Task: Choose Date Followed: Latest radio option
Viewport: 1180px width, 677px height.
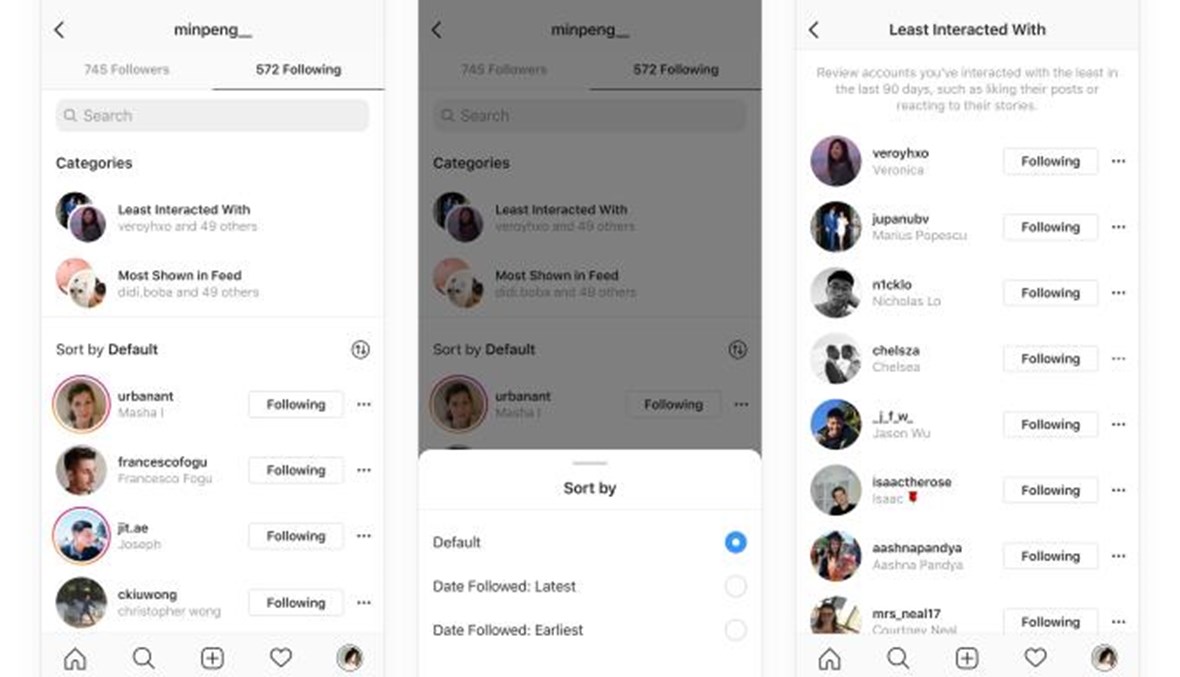Action: [x=735, y=586]
